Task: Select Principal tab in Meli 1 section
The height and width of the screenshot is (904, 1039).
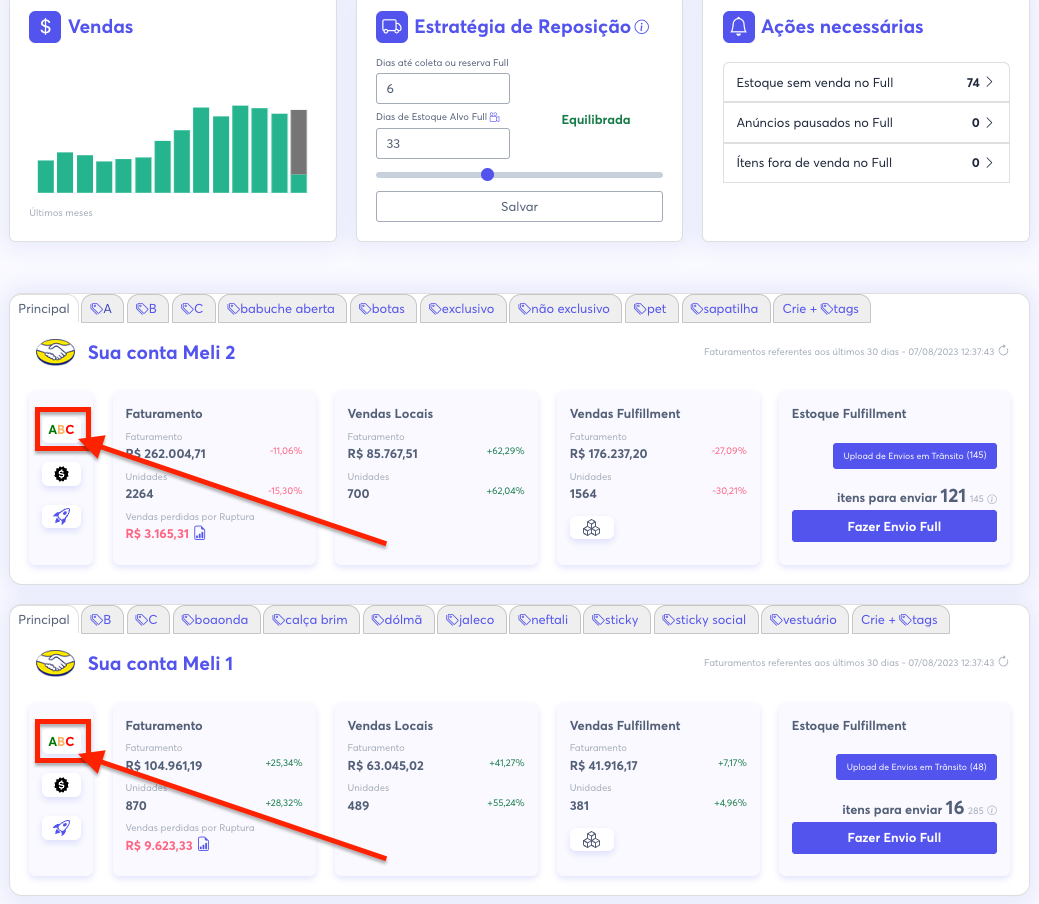Action: coord(44,620)
